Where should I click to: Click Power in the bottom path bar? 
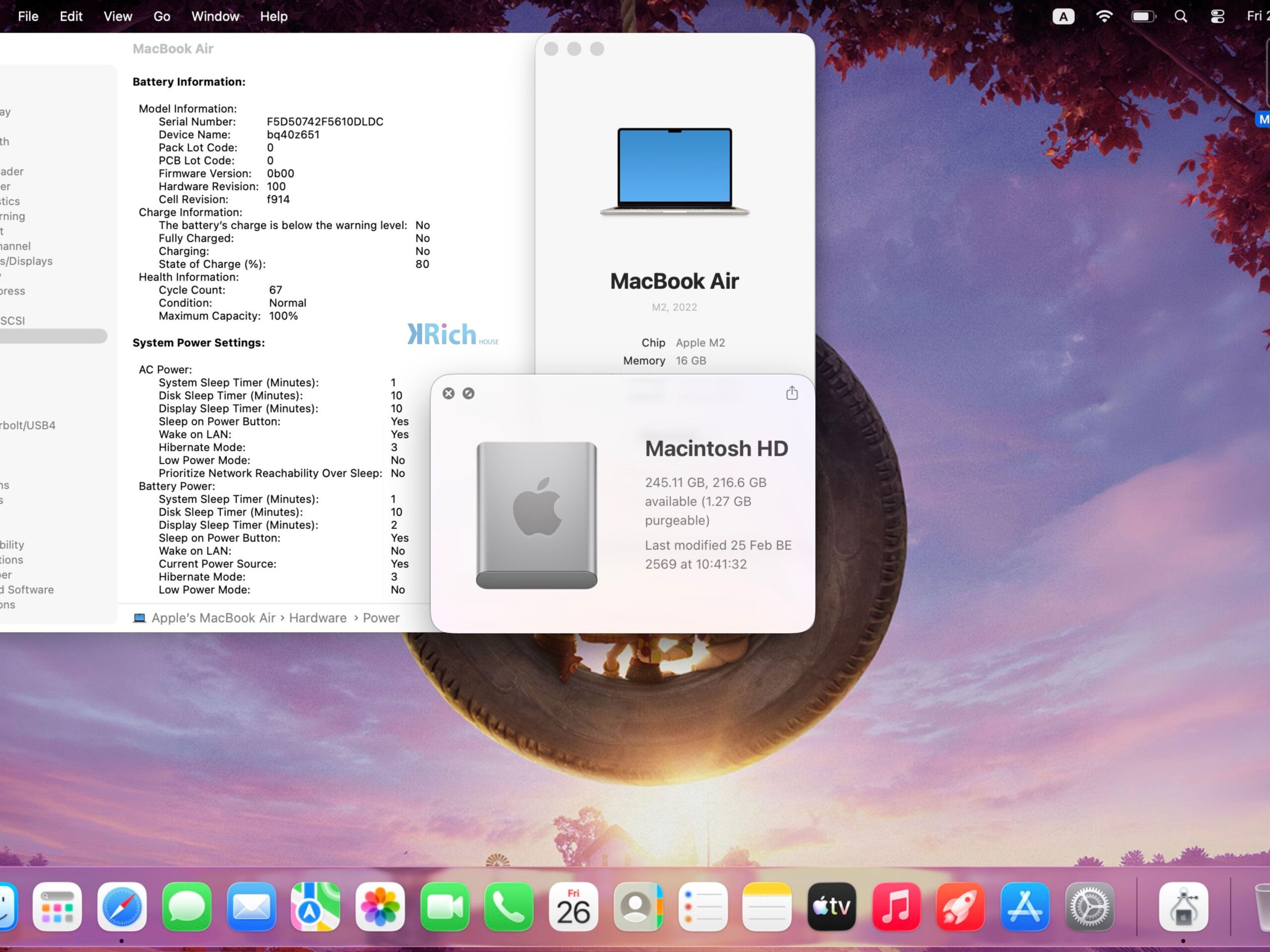381,617
